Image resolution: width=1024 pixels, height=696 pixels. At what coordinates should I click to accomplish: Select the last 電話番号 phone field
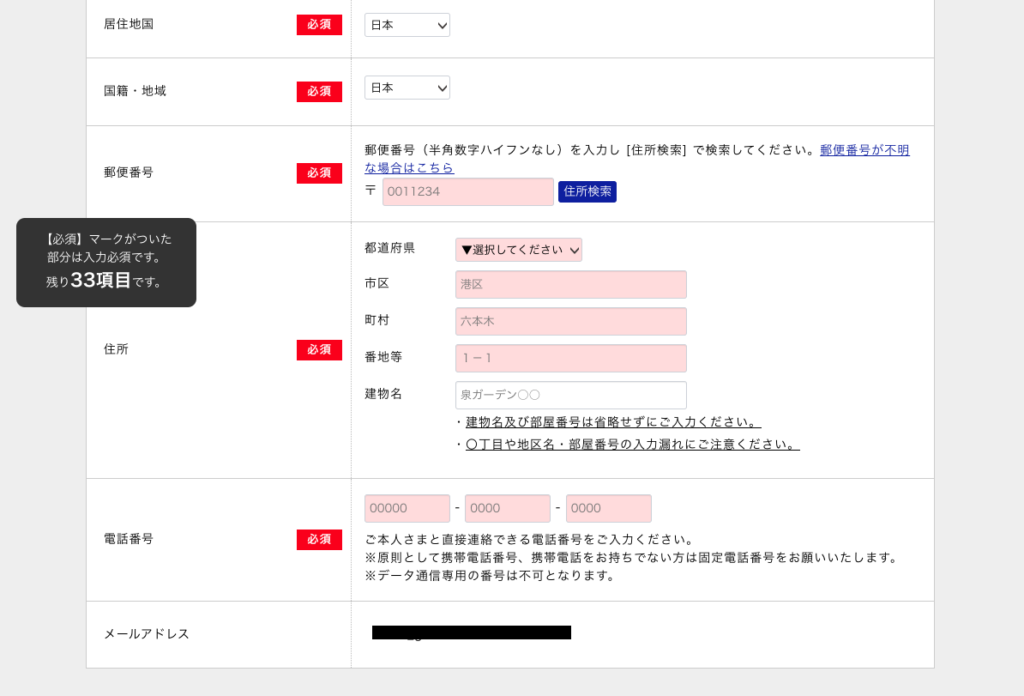click(x=608, y=508)
